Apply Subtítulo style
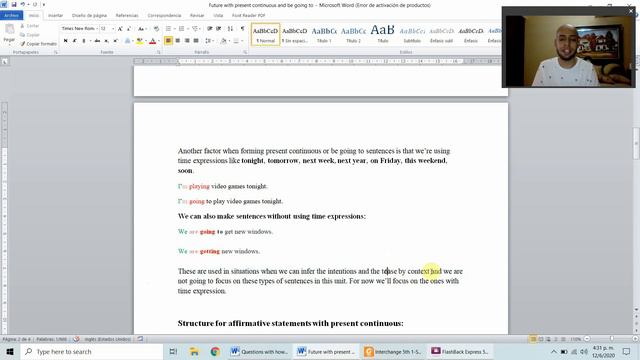The width and height of the screenshot is (640, 360). pos(412,34)
